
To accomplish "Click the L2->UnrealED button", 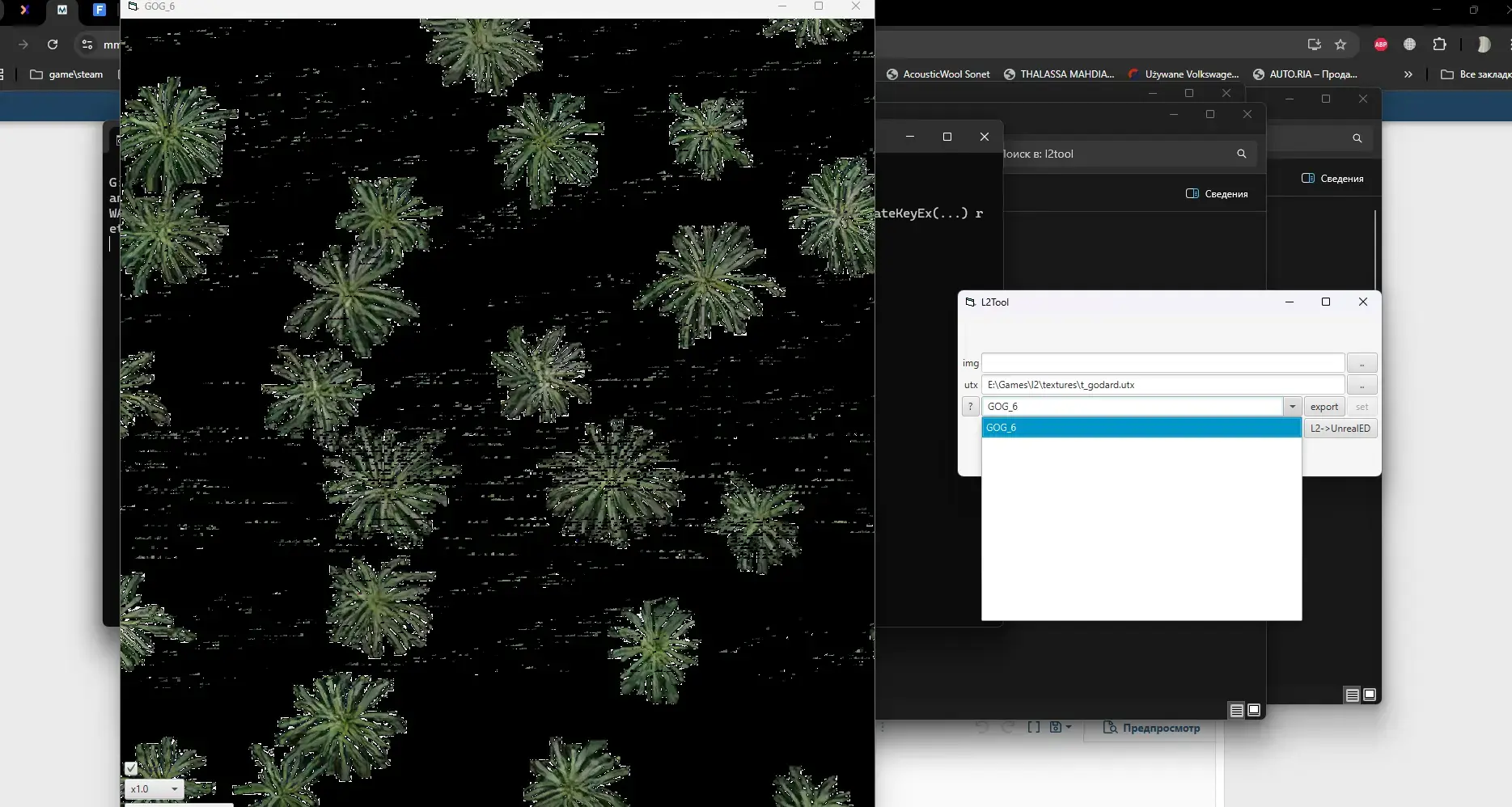I will click(1340, 429).
